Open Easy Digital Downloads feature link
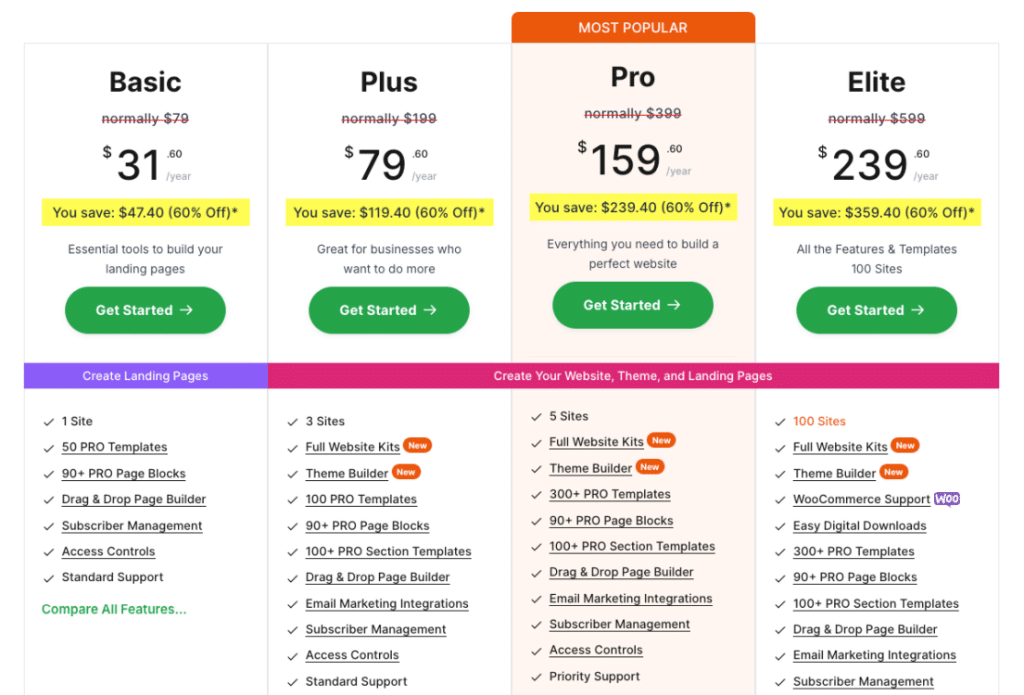 (859, 526)
